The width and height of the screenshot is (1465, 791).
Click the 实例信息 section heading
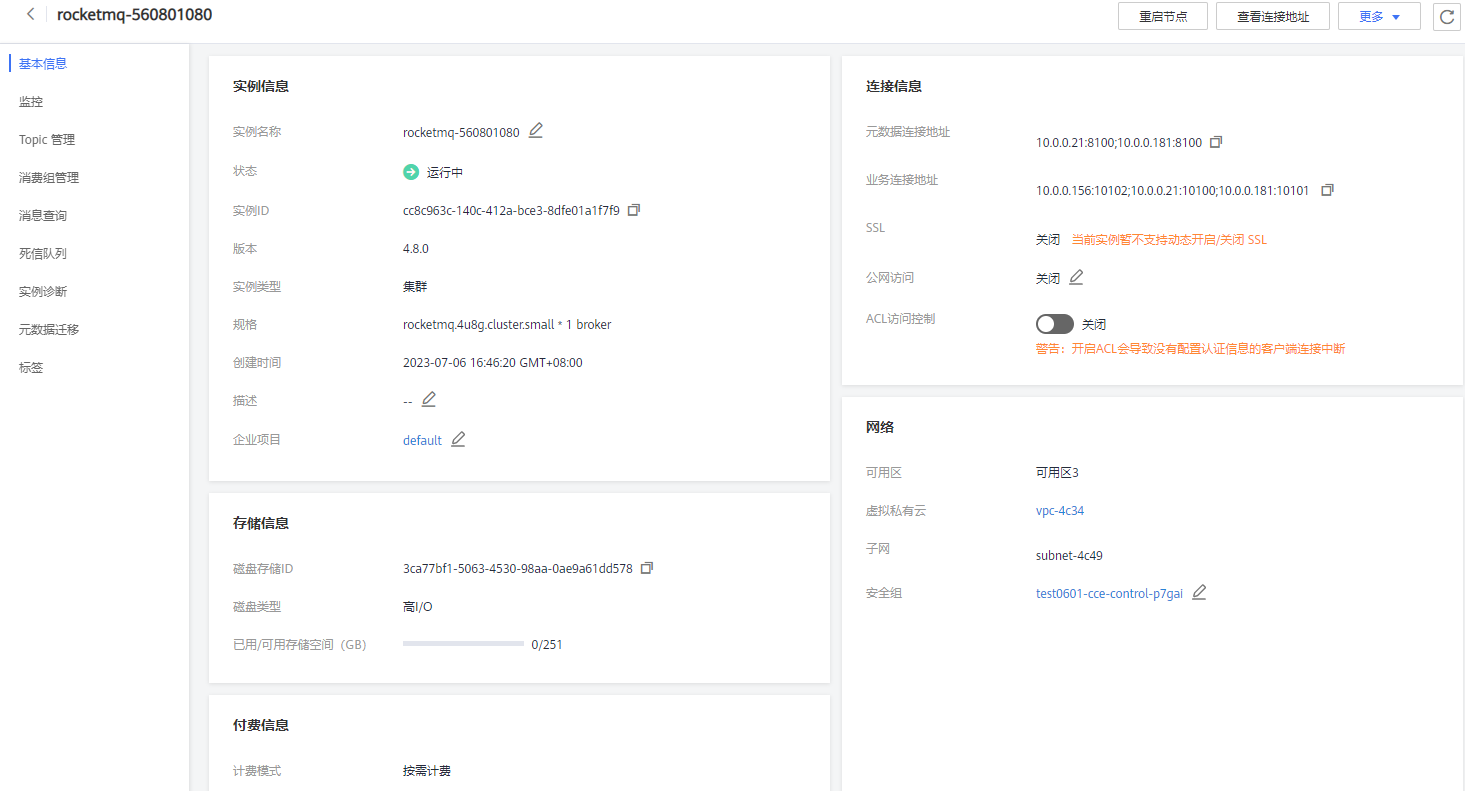tap(261, 86)
